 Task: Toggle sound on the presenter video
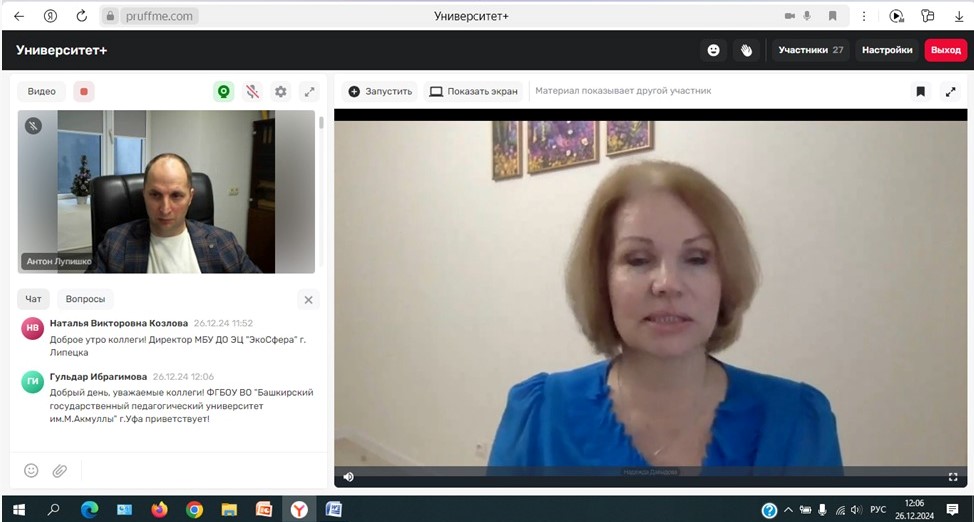pos(348,477)
